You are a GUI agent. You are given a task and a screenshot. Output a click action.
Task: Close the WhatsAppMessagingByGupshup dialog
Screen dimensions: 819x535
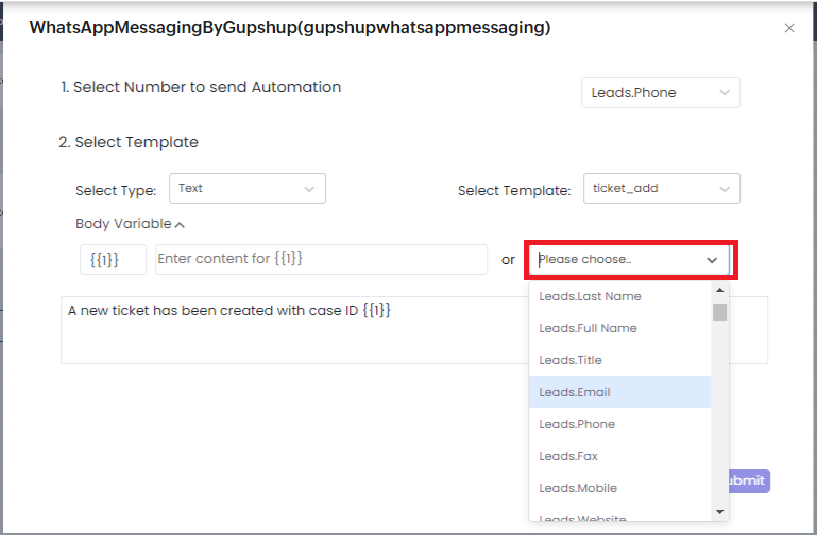tap(789, 28)
